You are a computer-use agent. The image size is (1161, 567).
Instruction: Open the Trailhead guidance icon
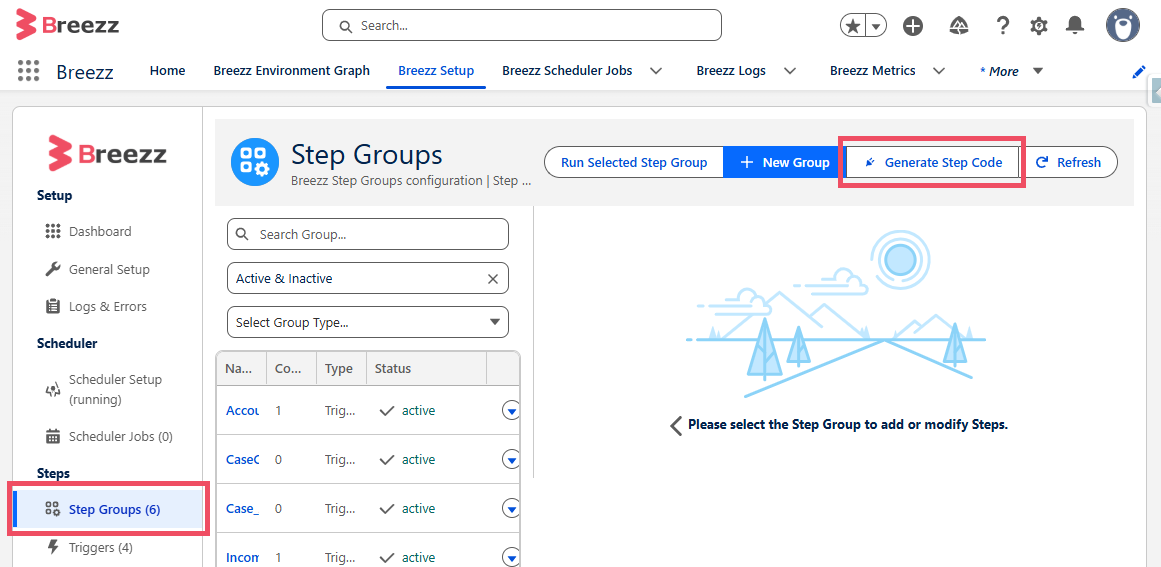point(959,27)
